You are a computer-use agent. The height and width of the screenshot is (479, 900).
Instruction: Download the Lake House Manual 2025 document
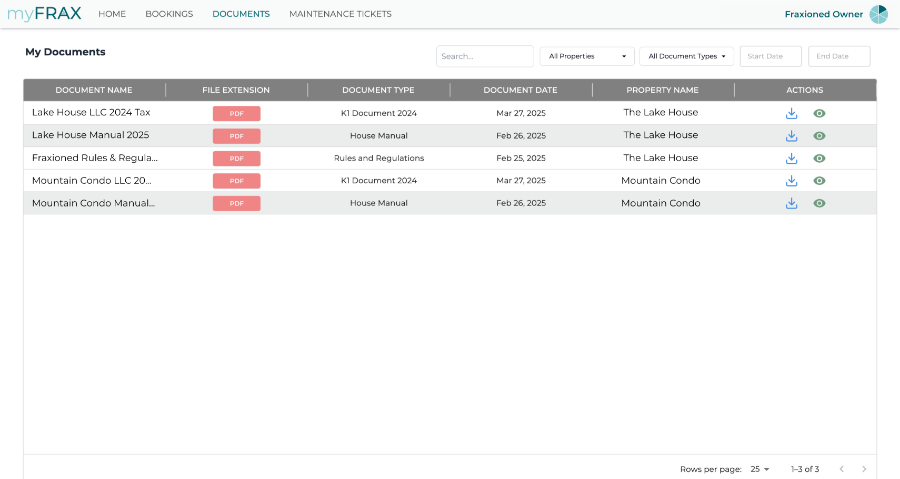coord(791,136)
